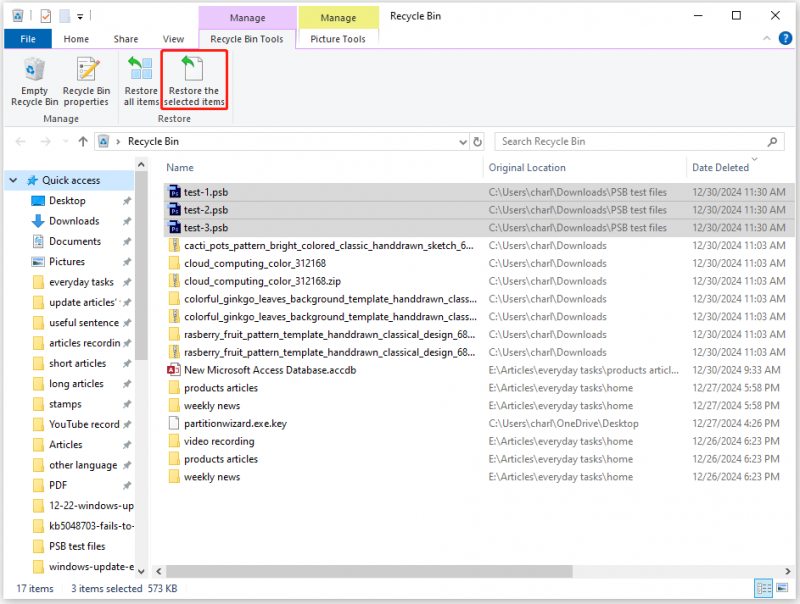This screenshot has height=604, width=800.
Task: Switch to details view layout
Action: (763, 588)
